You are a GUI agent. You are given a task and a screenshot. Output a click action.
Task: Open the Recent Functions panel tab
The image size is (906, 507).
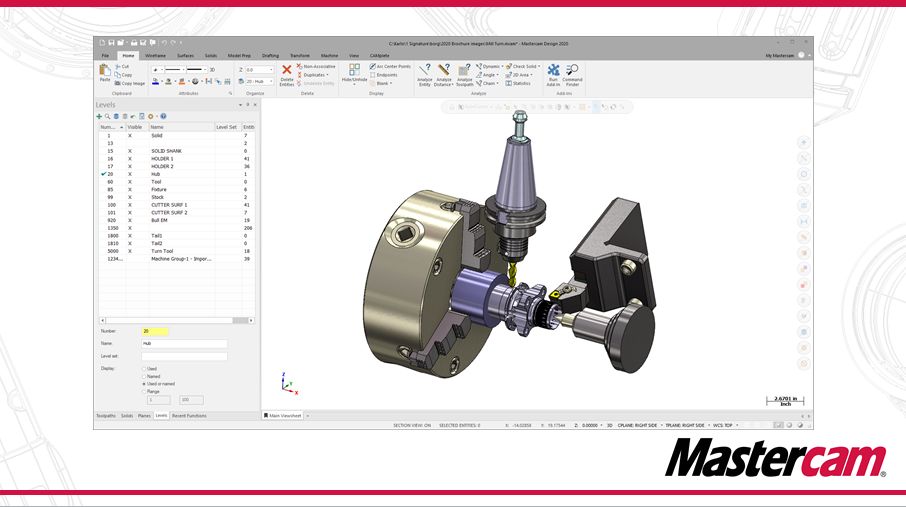189,416
